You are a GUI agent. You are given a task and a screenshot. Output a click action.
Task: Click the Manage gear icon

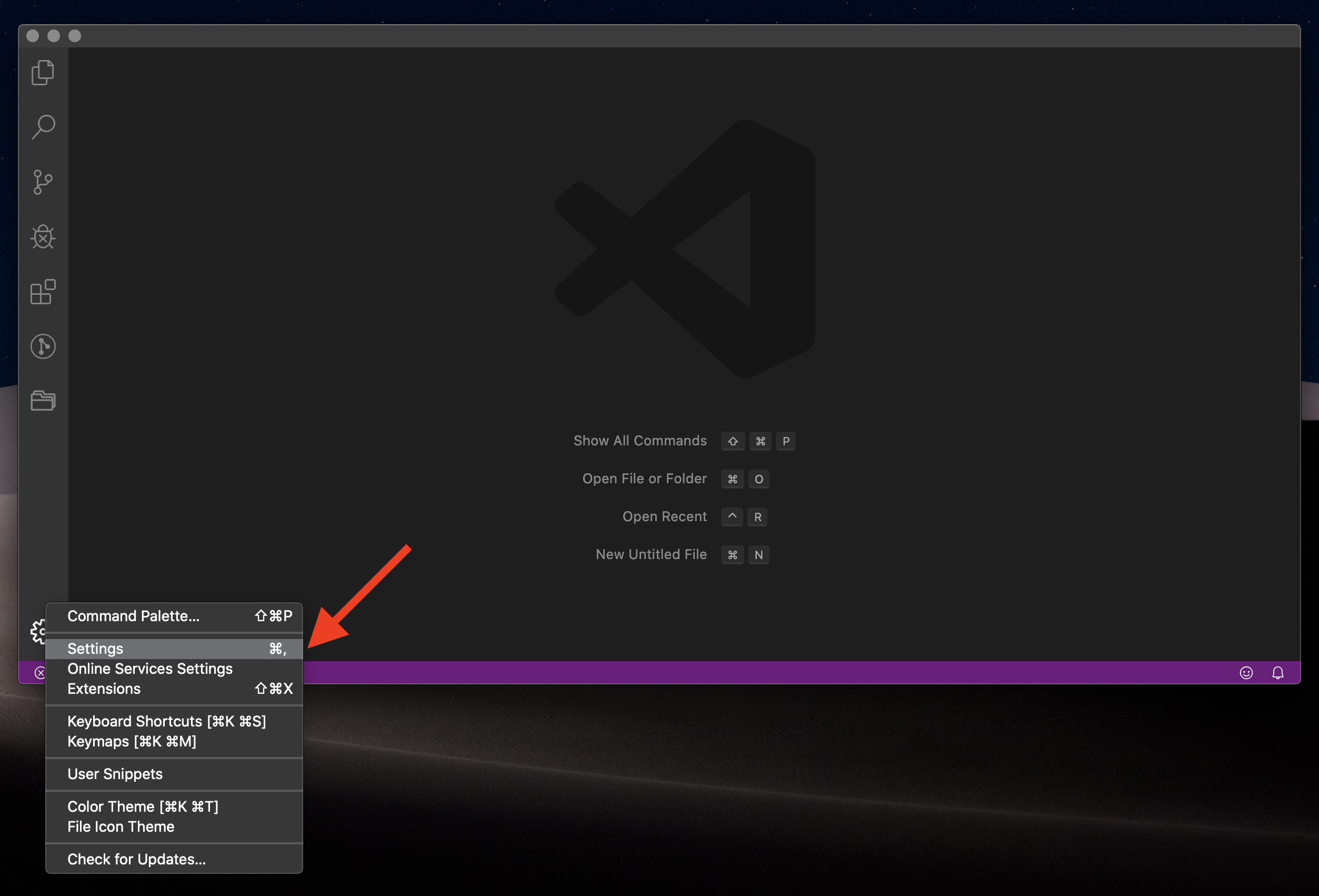(x=37, y=631)
